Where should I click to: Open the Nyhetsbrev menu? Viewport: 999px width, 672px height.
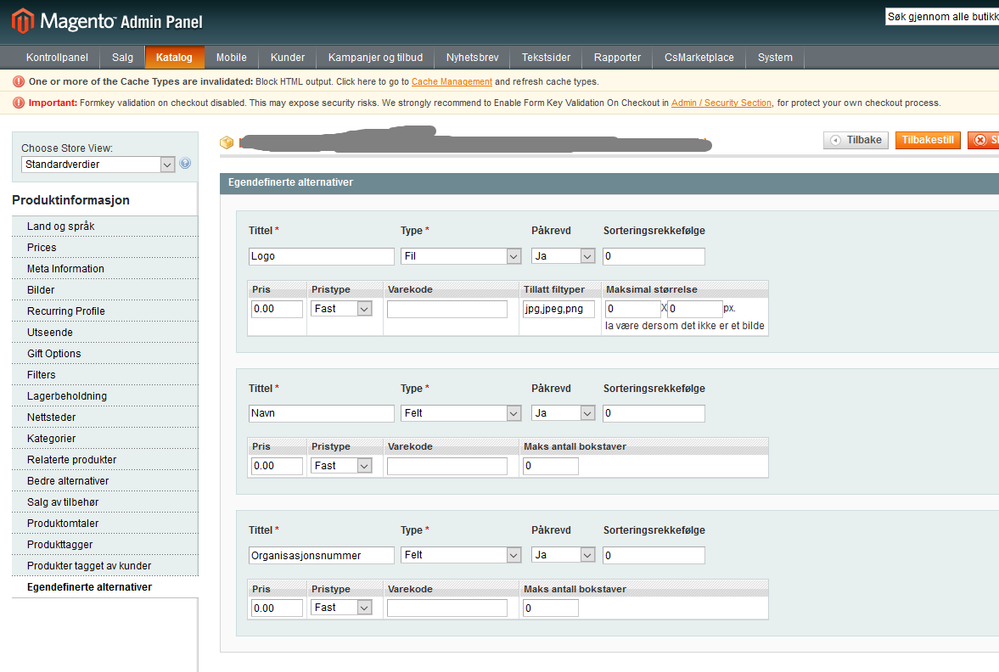472,57
